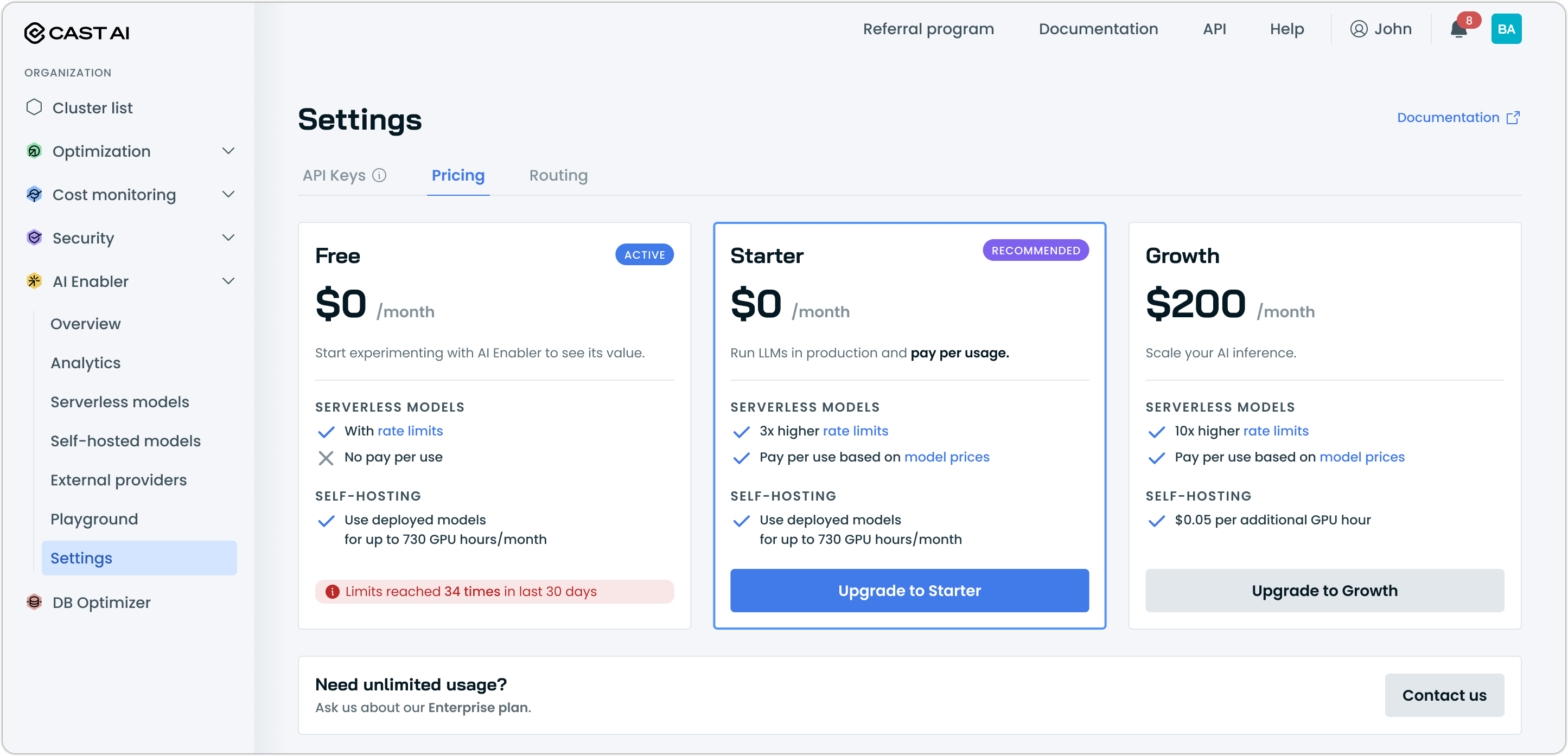This screenshot has width=1568, height=756.
Task: Click the BA avatar badge
Action: [1506, 29]
